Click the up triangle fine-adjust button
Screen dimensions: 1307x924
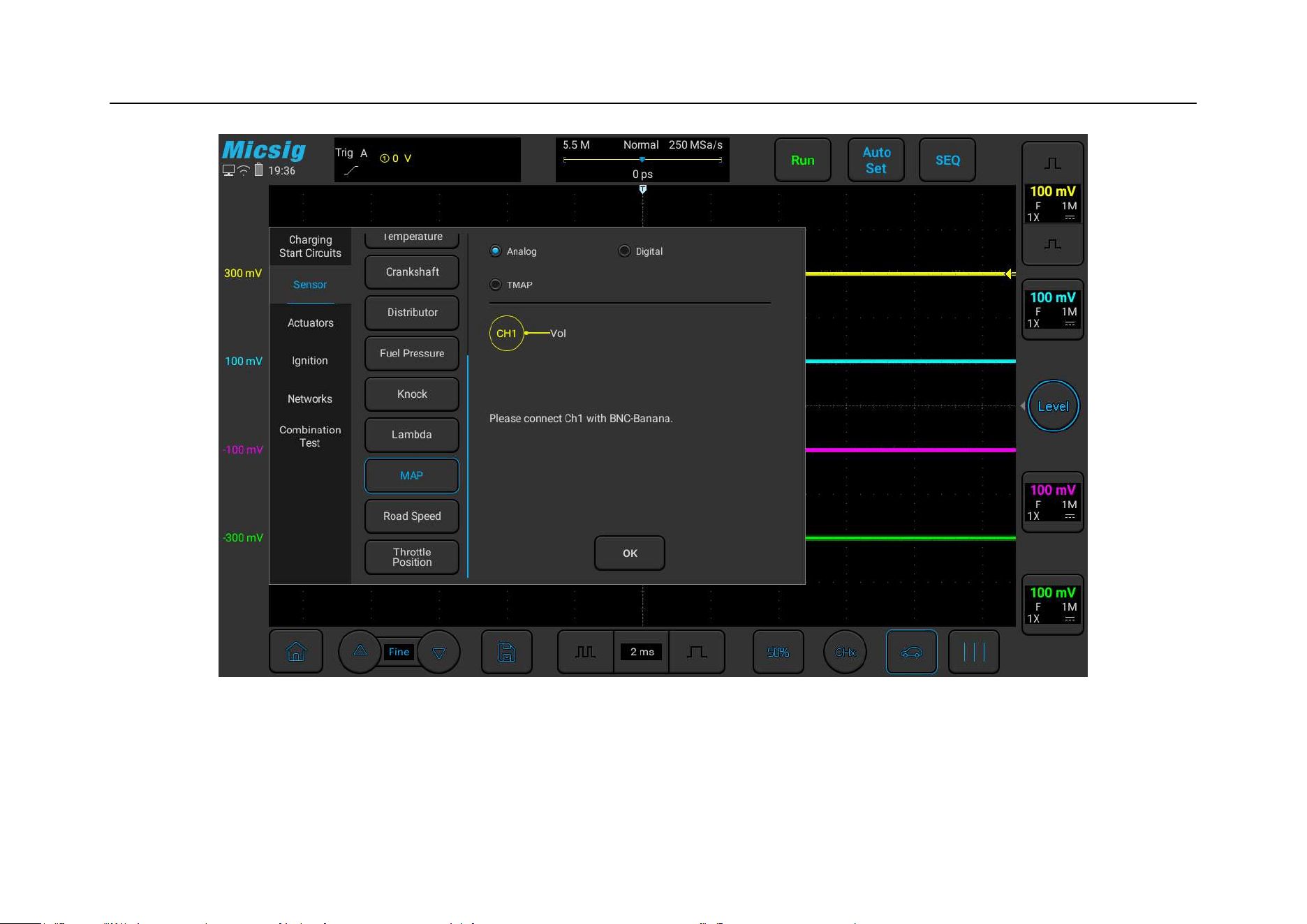[x=360, y=652]
